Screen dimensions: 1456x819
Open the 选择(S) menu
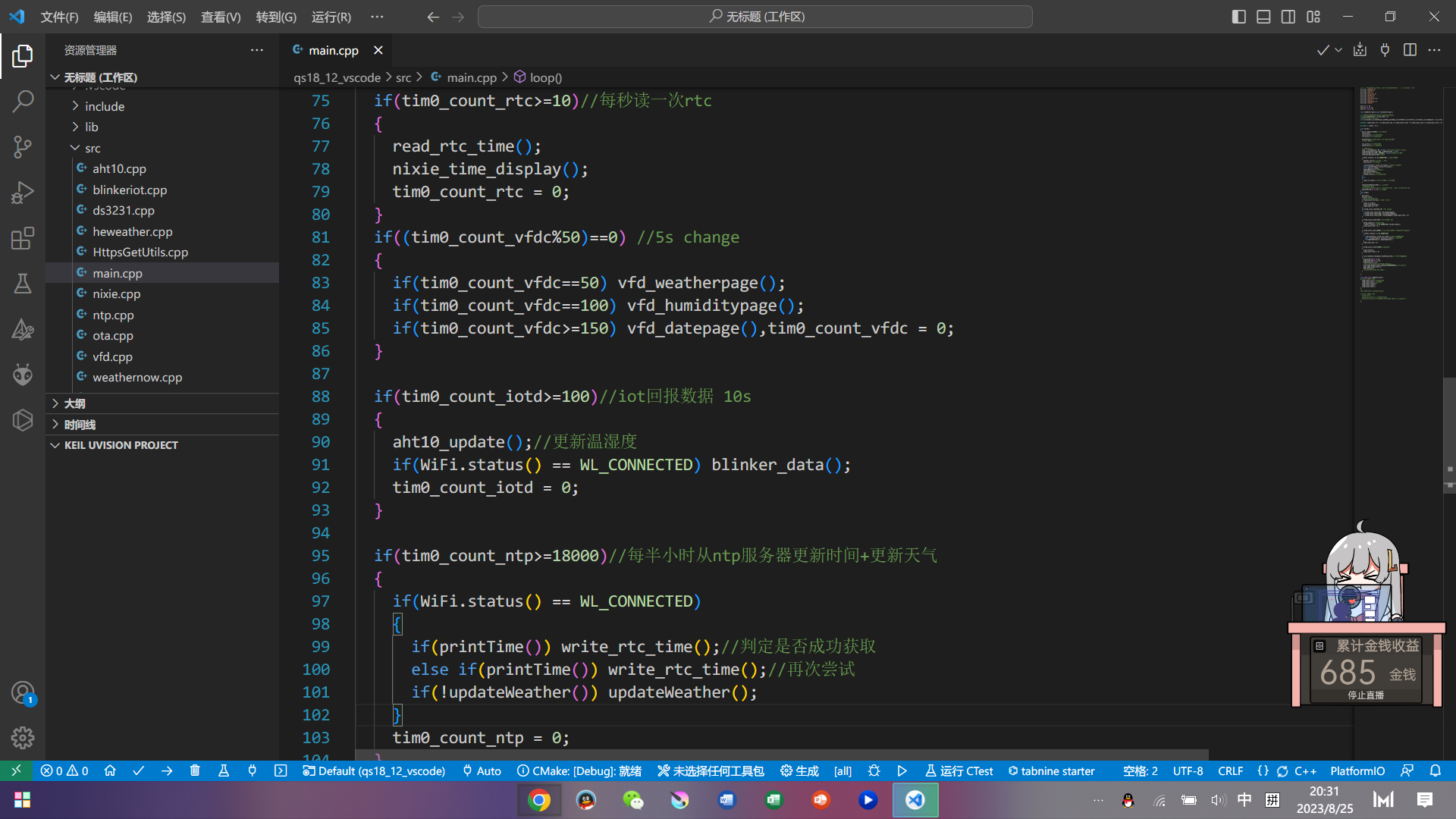coord(166,17)
